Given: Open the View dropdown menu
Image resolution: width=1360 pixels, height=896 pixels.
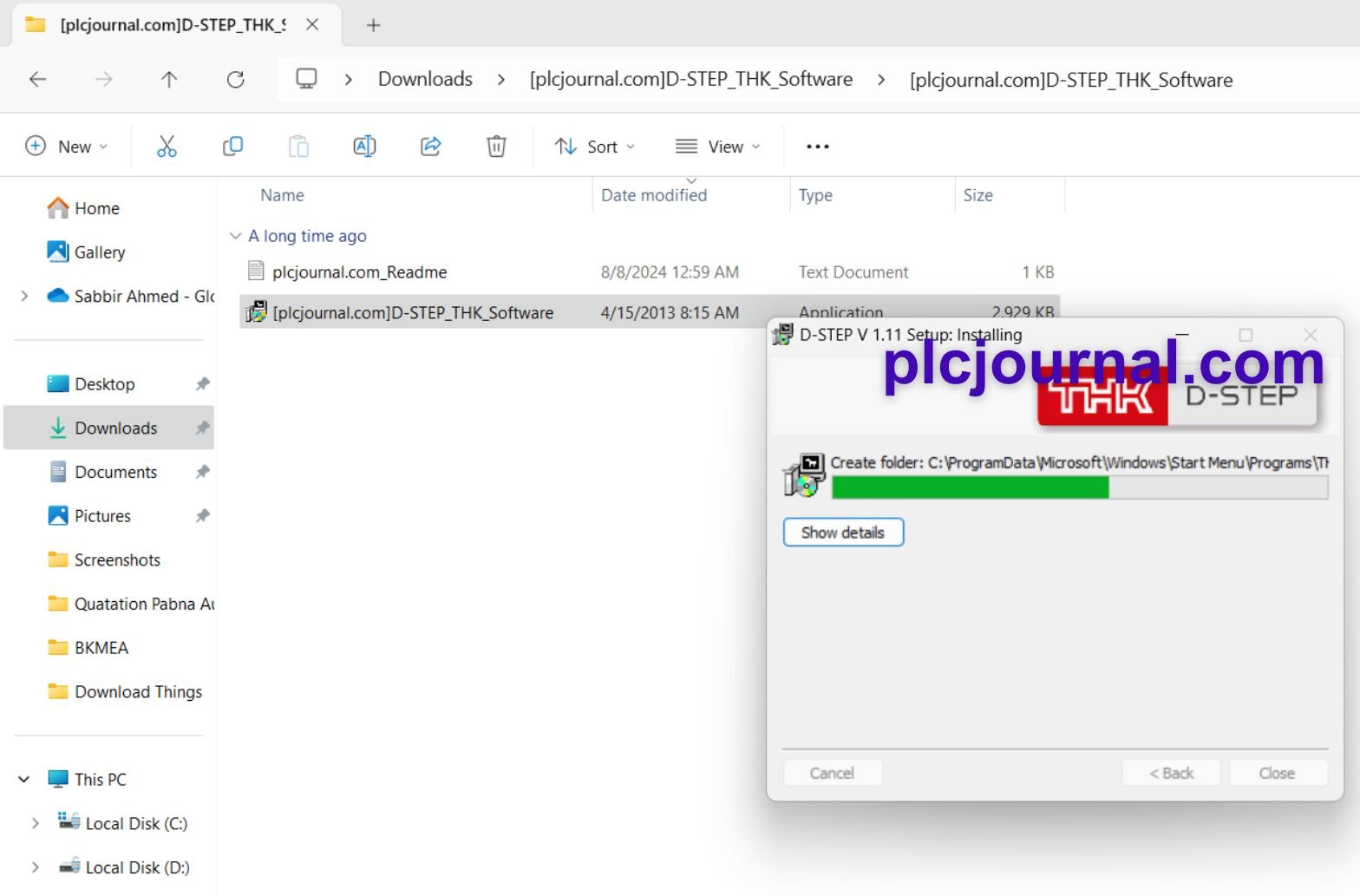Looking at the screenshot, I should 718,147.
